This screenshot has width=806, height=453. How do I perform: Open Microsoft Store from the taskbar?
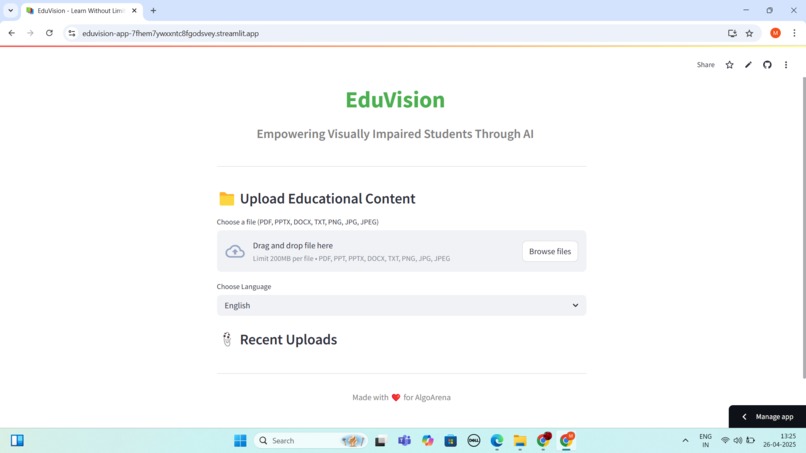point(450,441)
